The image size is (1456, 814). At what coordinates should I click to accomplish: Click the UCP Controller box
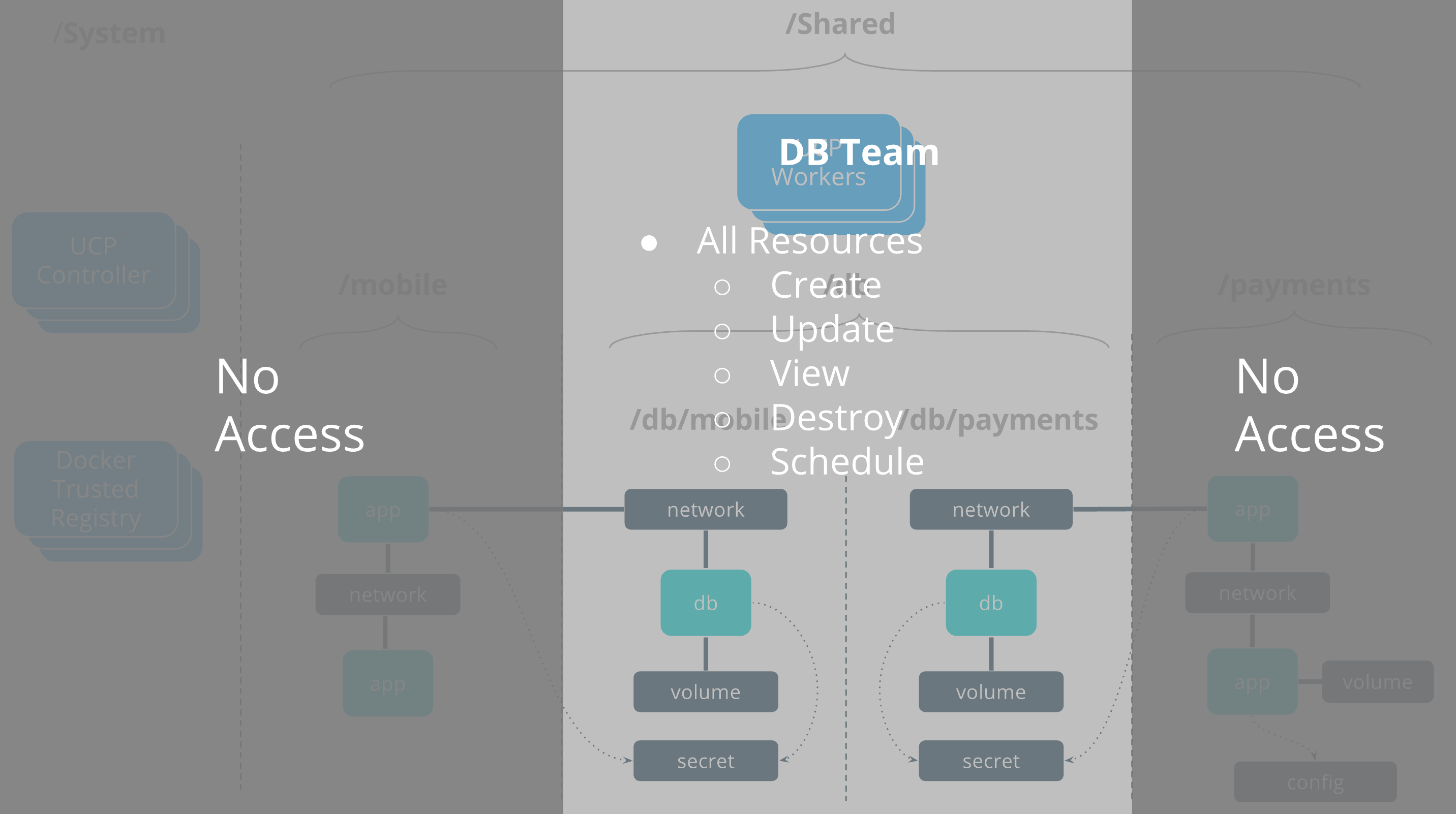[x=94, y=261]
